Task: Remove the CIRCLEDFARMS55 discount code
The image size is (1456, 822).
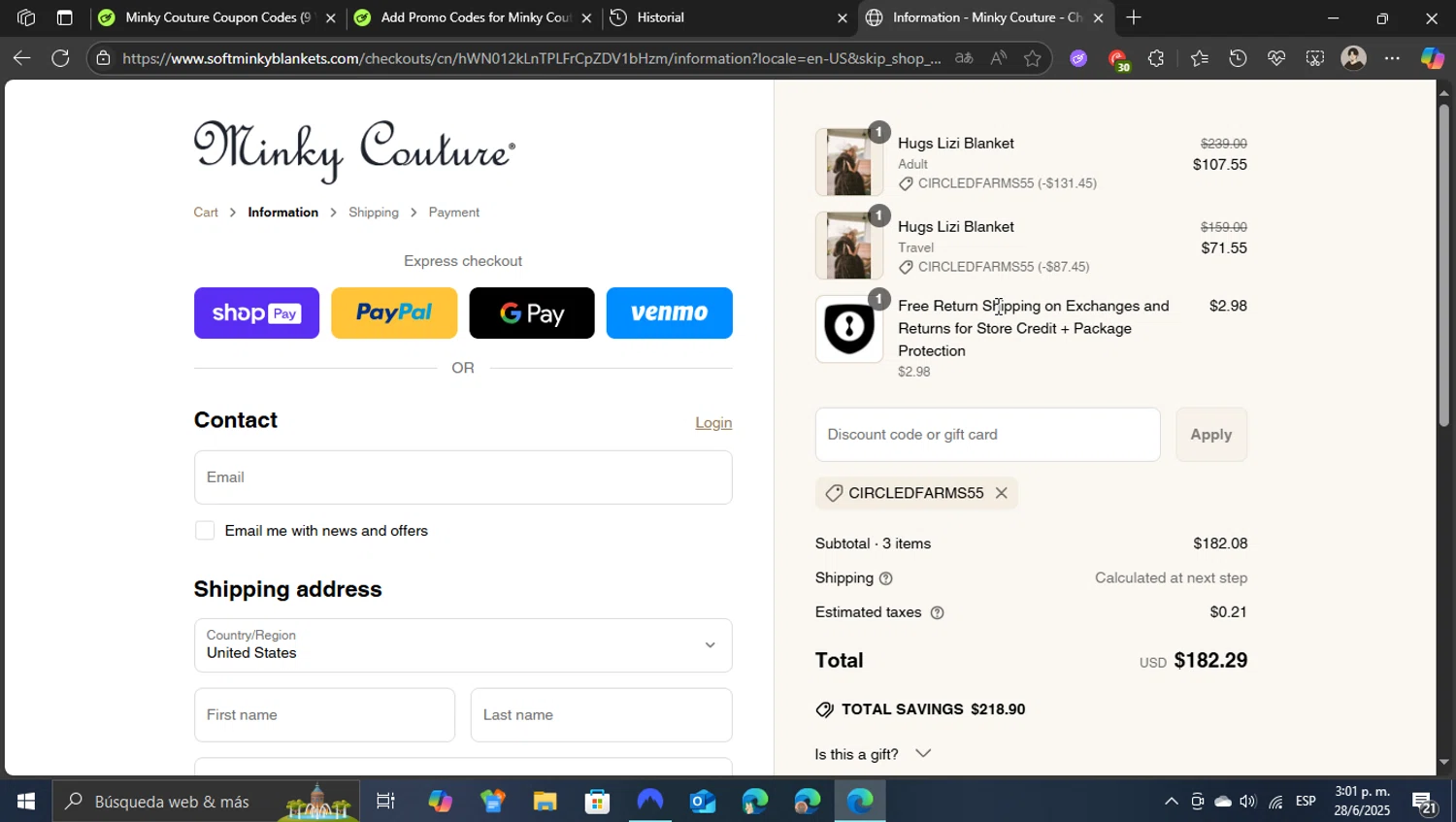Action: [1001, 493]
